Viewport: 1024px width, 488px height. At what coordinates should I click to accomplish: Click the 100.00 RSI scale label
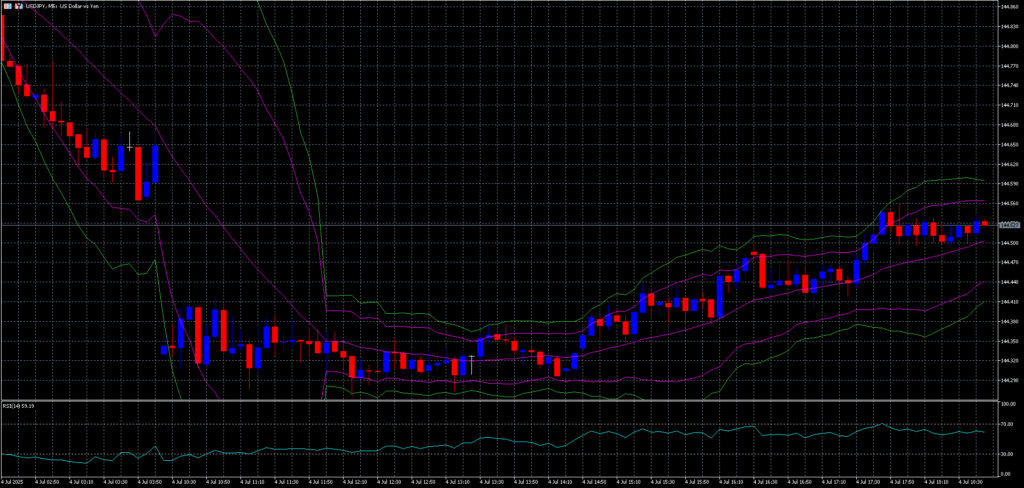pos(1009,404)
